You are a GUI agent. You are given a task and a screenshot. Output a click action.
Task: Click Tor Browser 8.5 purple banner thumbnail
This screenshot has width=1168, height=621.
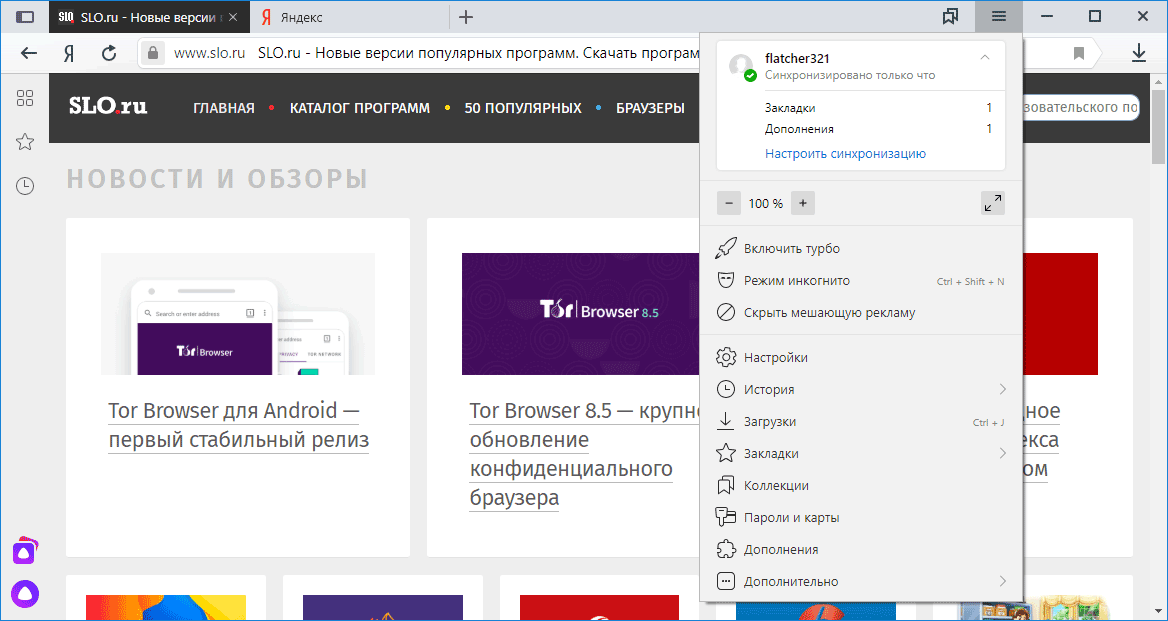click(x=581, y=313)
